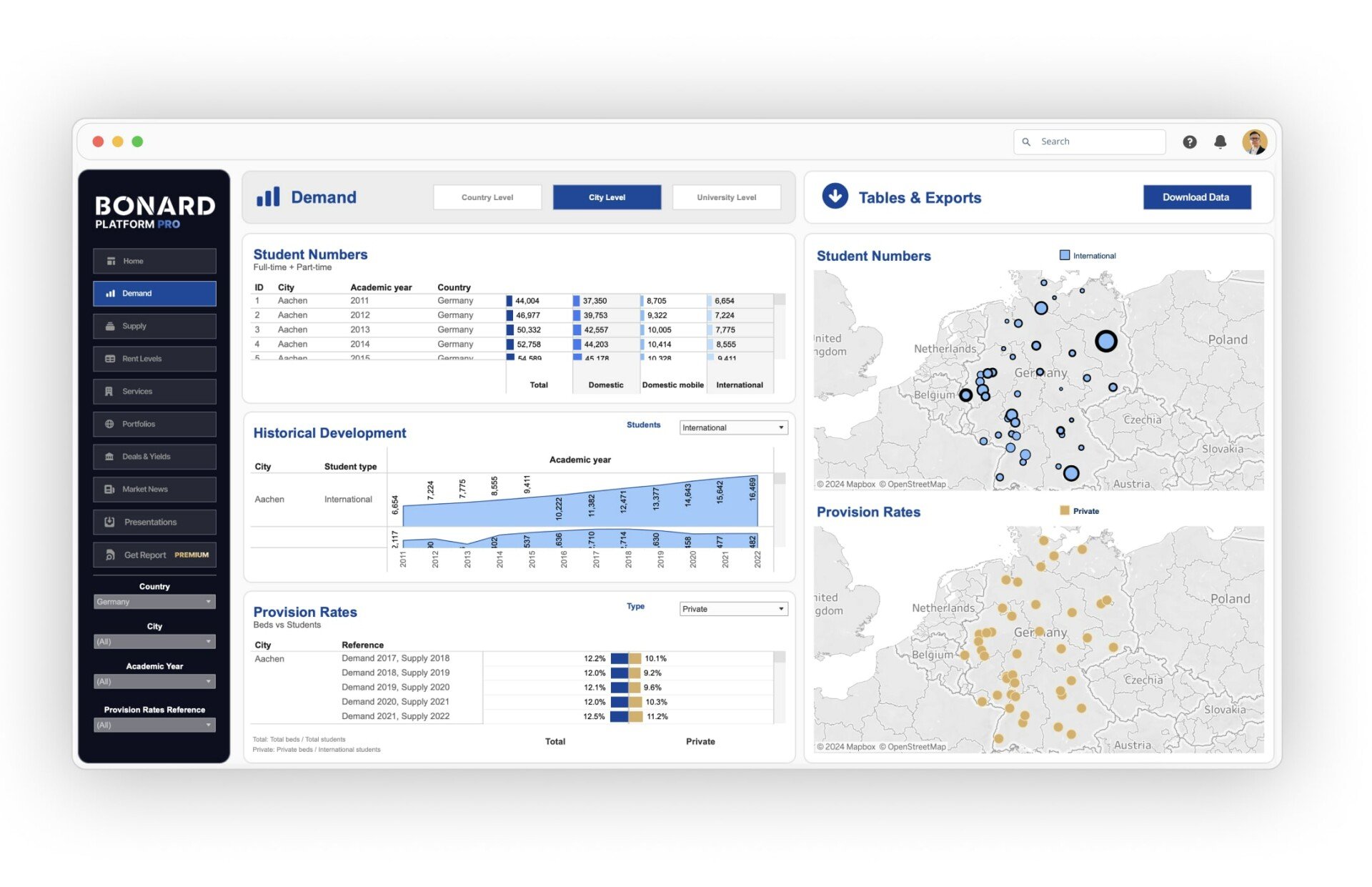Viewport: 1372px width, 887px height.
Task: Open Students dropdown showing International
Action: click(733, 427)
